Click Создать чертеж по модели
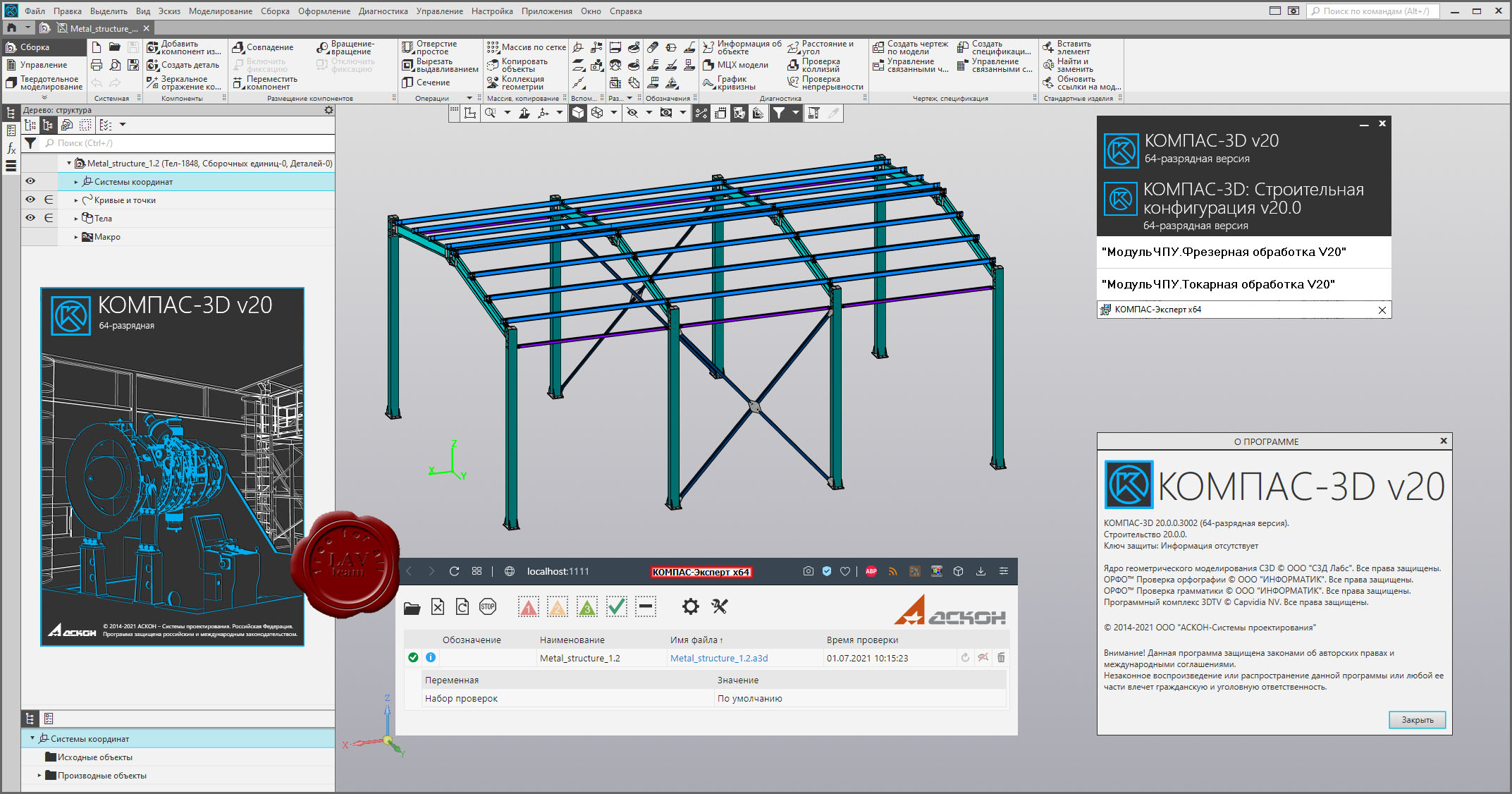 tap(911, 47)
